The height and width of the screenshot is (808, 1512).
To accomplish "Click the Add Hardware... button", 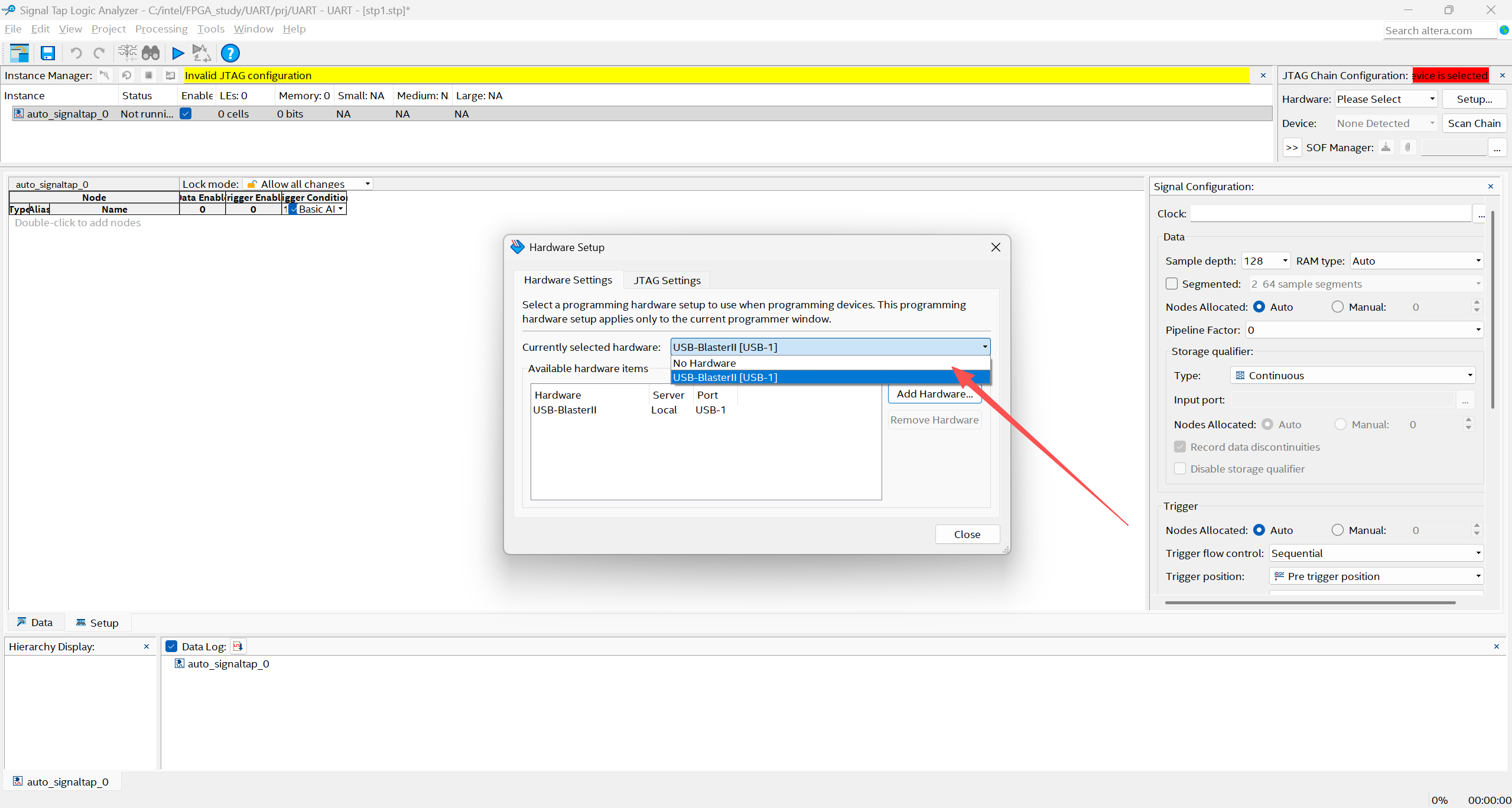I will point(935,394).
